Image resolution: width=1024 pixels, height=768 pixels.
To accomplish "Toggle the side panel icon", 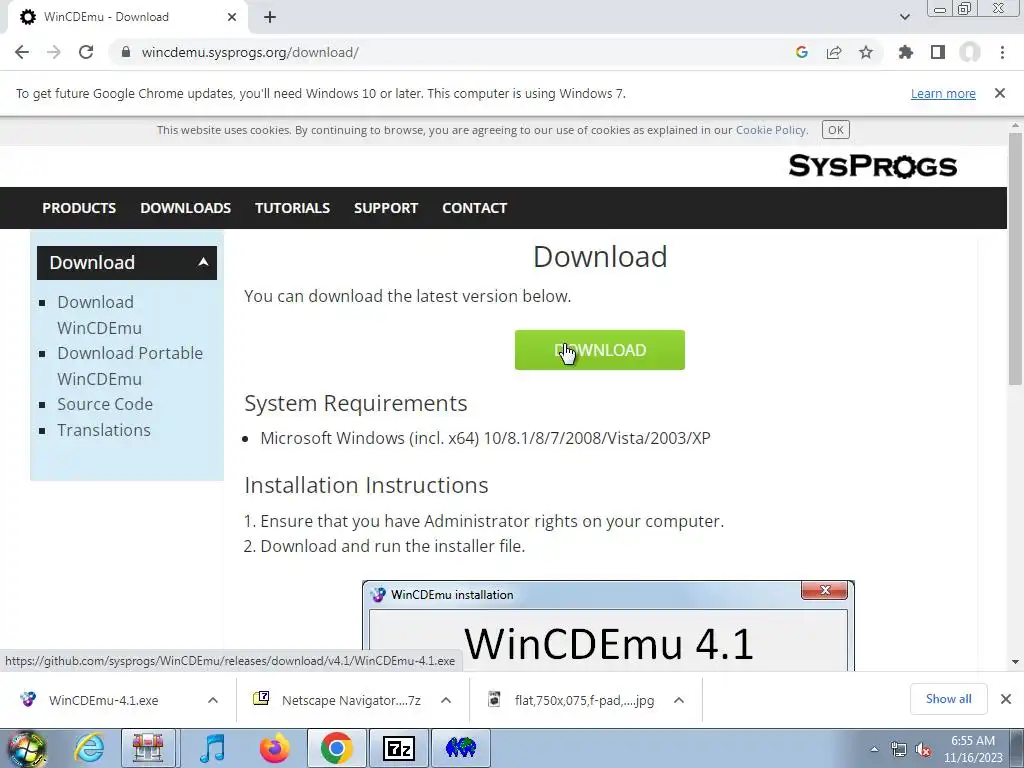I will coord(938,52).
